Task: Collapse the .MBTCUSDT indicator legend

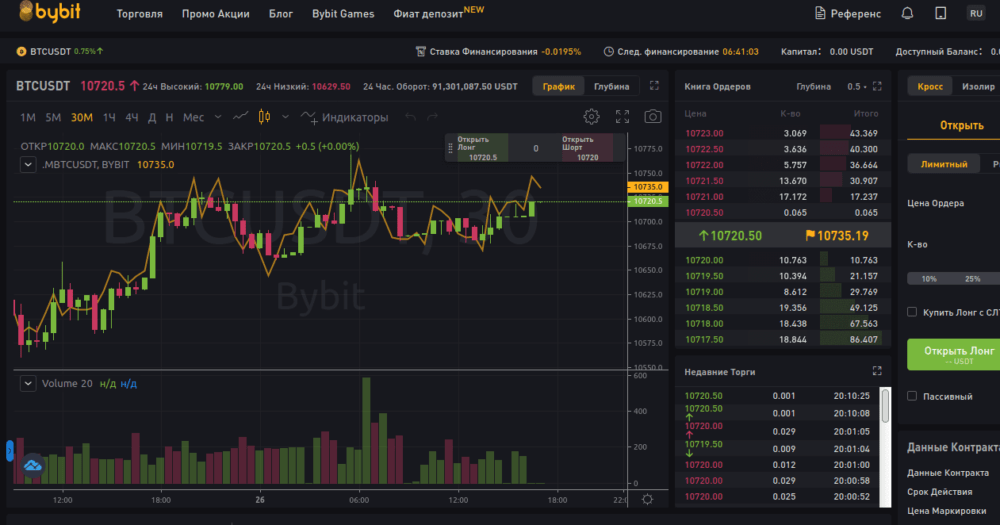Action: (28, 164)
